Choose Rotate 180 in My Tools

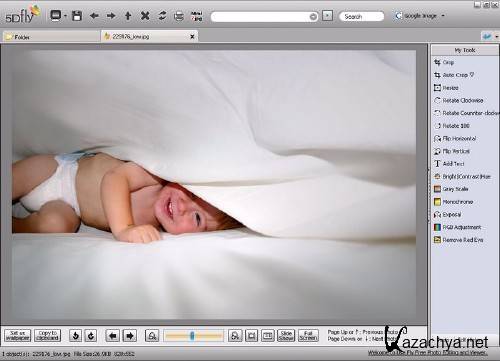pos(452,126)
